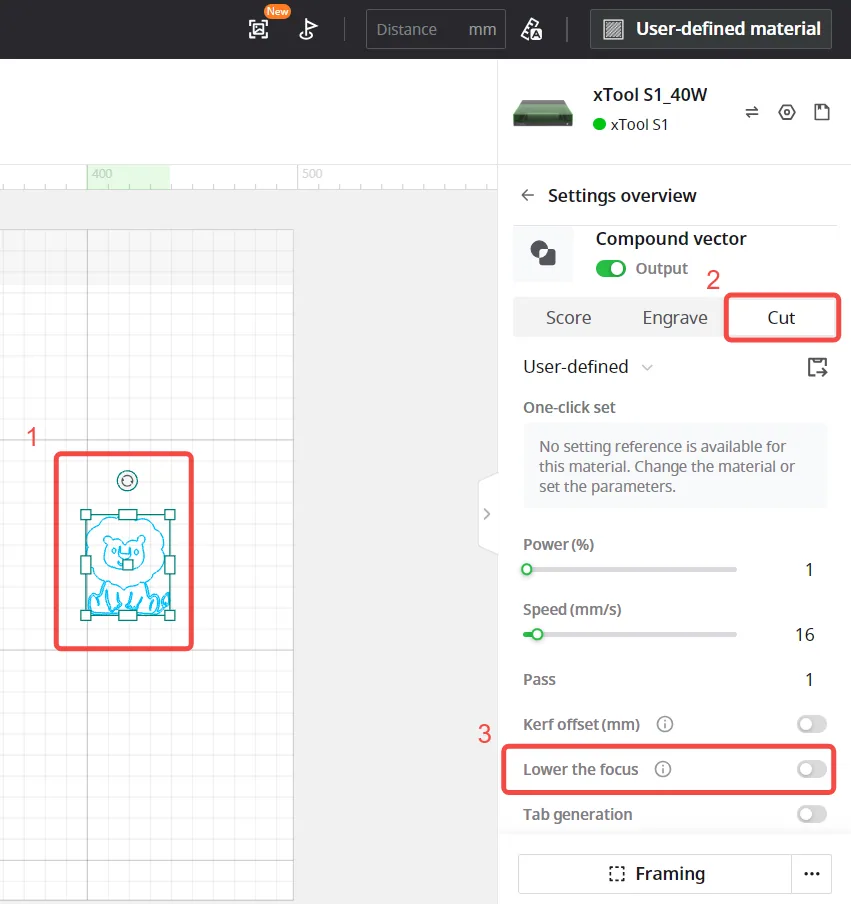Viewport: 851px width, 904px height.
Task: Select the lion vector graphic on canvas
Action: pyautogui.click(x=127, y=565)
